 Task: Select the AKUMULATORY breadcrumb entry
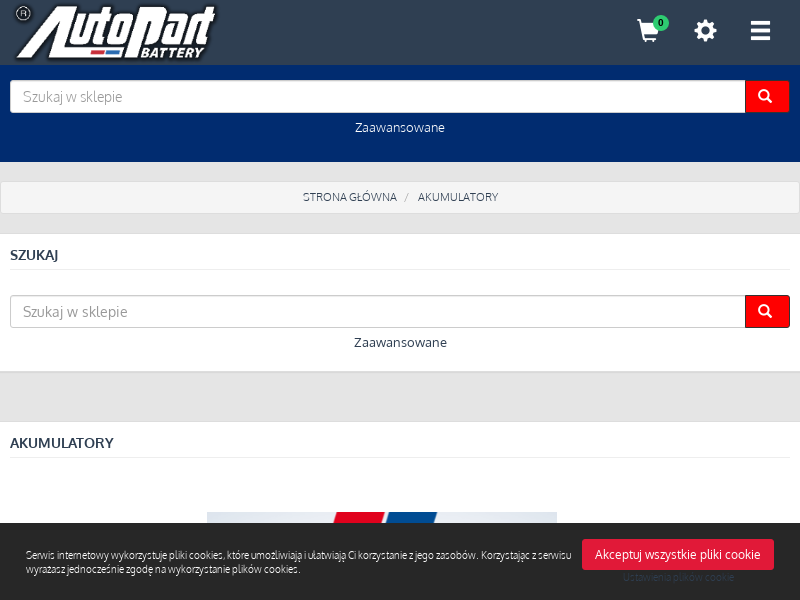click(458, 197)
